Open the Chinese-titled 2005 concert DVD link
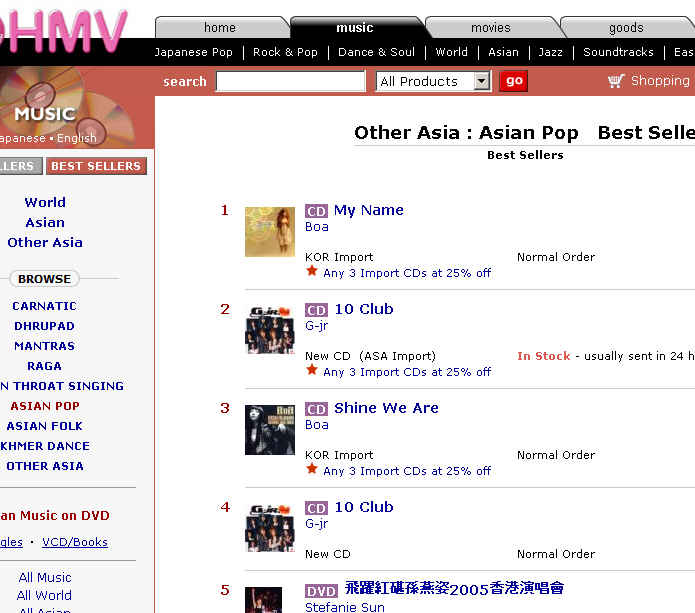The width and height of the screenshot is (695, 613). 454,589
